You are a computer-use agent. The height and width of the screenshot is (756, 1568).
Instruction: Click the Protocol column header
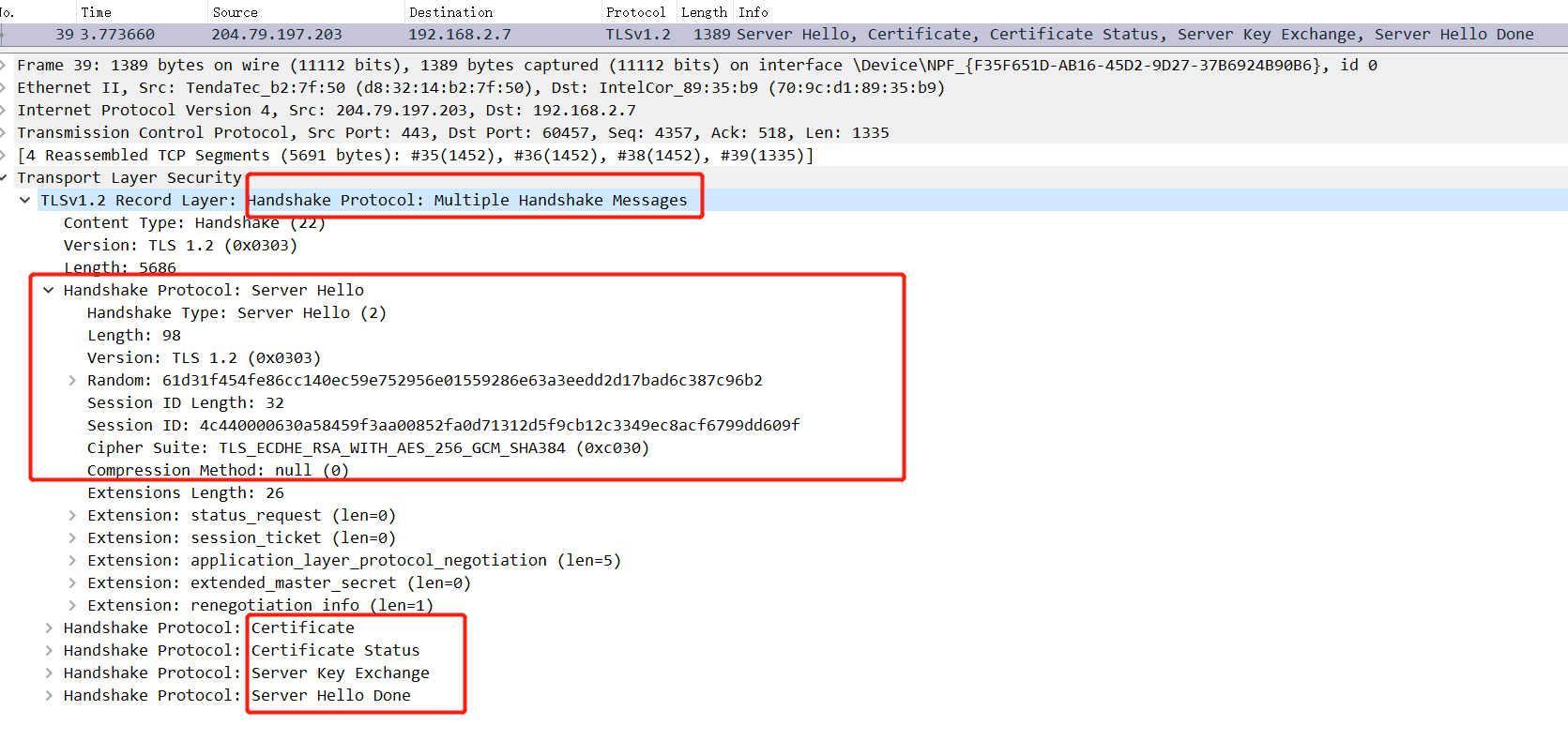pyautogui.click(x=635, y=12)
